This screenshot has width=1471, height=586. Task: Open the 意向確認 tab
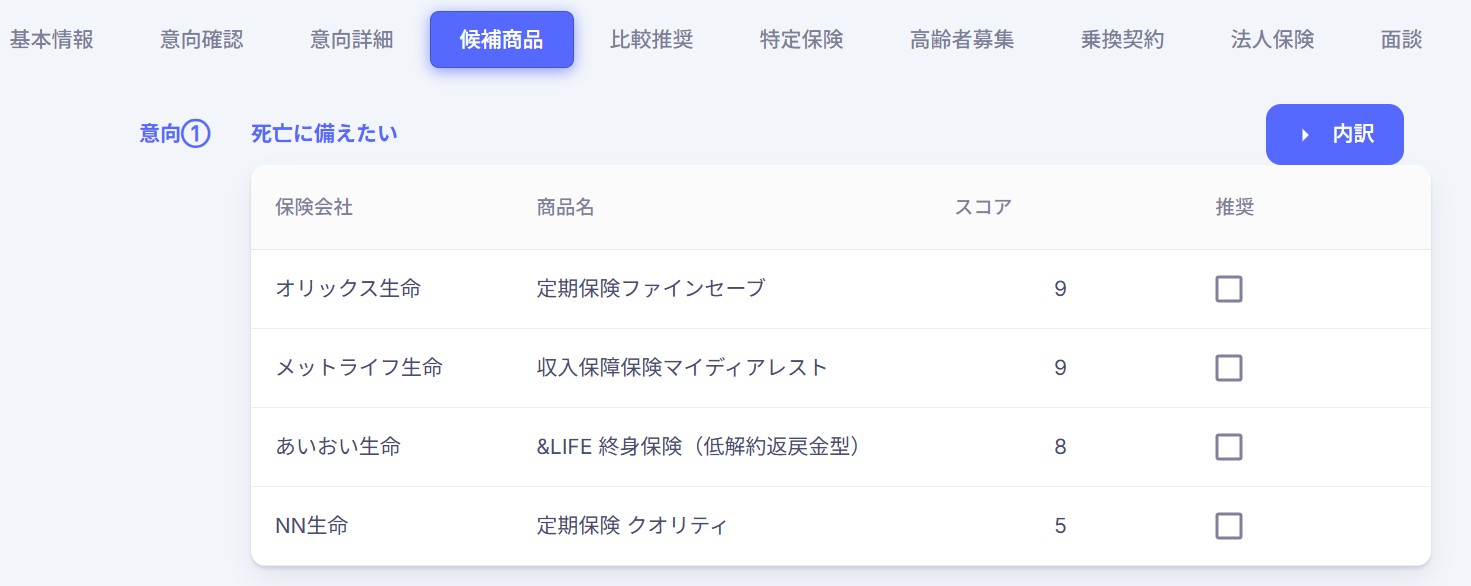pos(200,39)
